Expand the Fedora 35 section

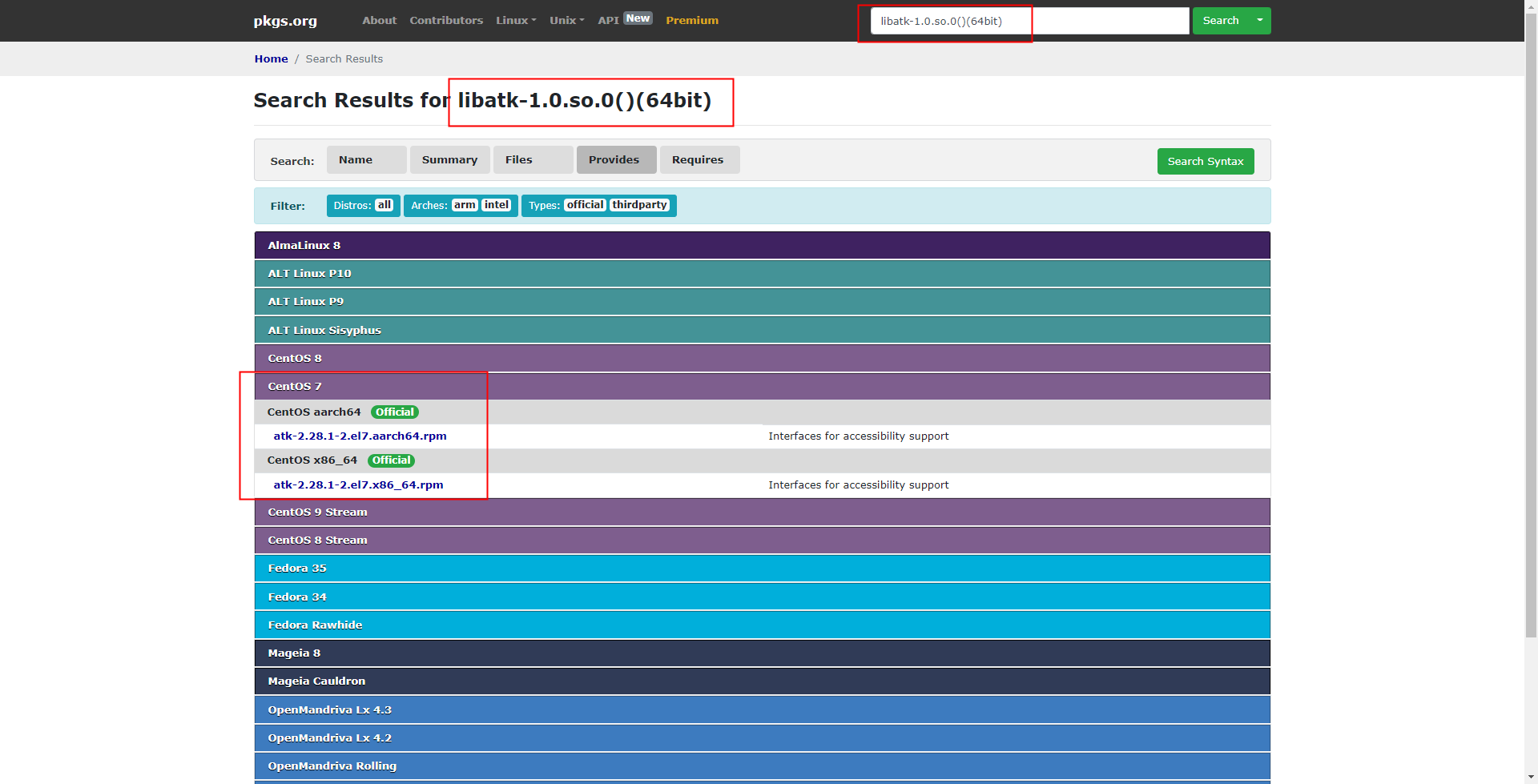click(762, 568)
